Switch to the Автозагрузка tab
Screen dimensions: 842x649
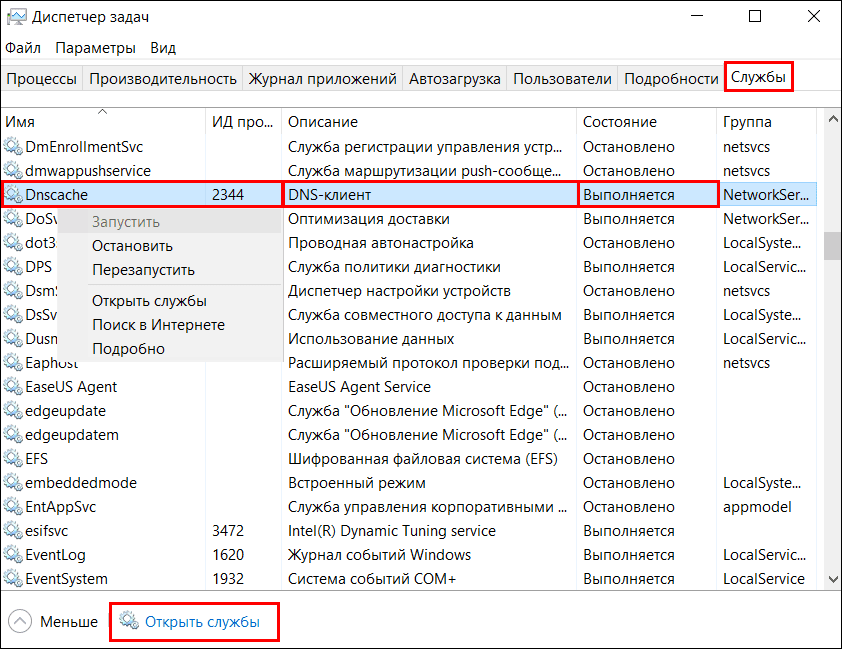click(454, 79)
